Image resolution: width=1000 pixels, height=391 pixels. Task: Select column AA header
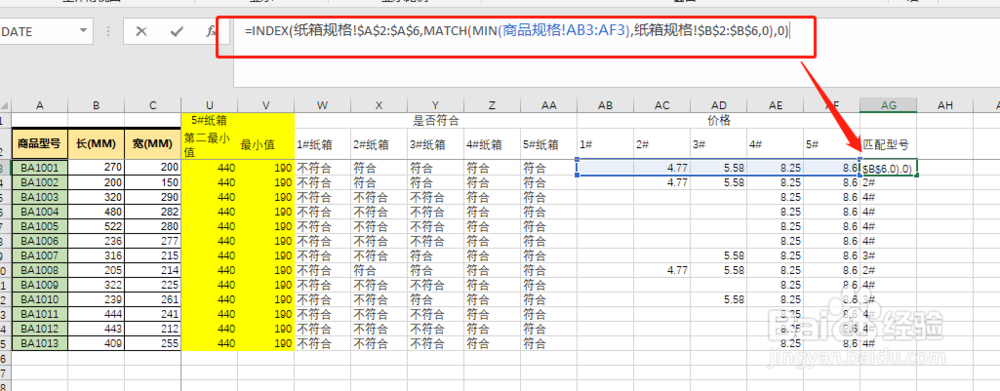tap(548, 106)
